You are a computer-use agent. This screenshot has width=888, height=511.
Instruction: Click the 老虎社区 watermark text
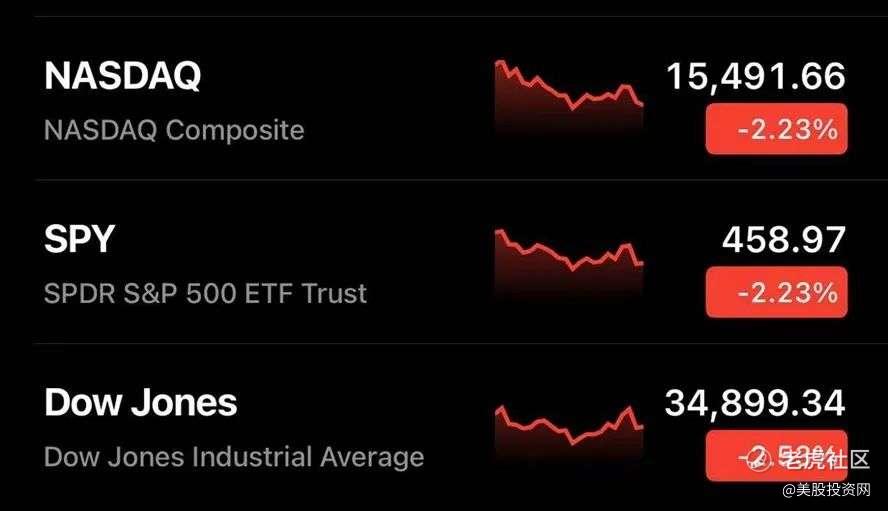tap(825, 460)
